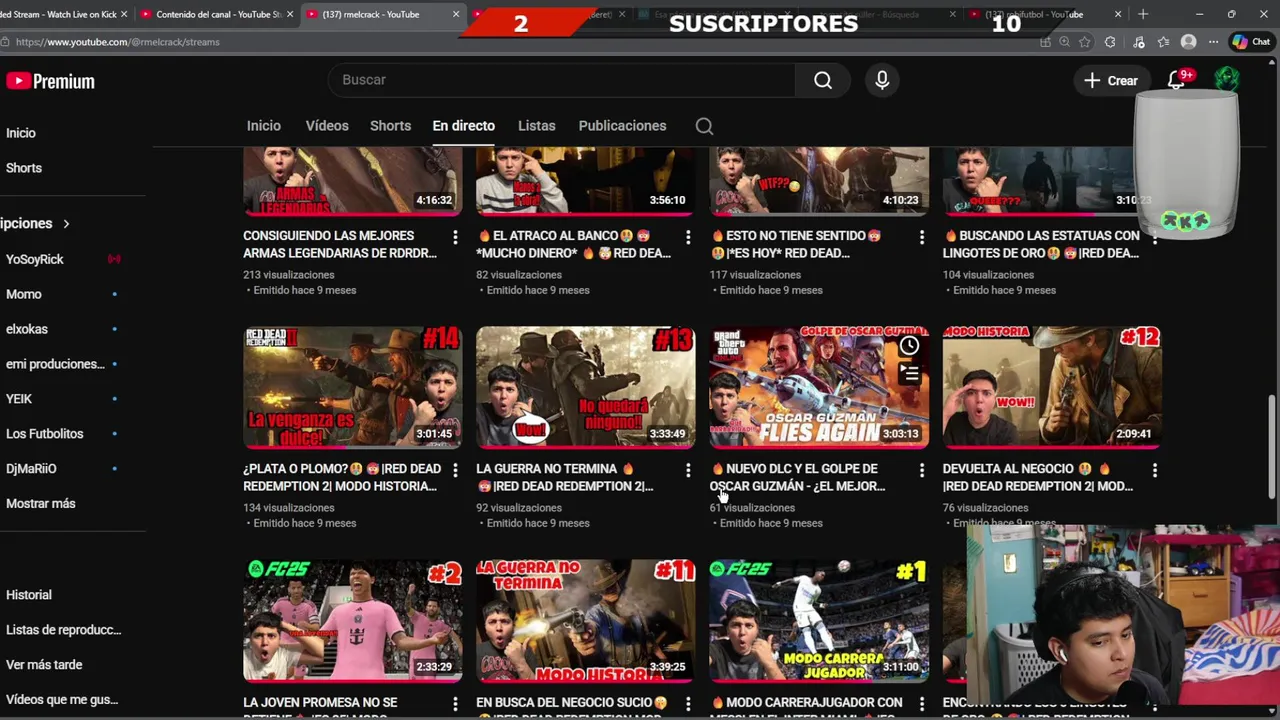The height and width of the screenshot is (720, 1280).
Task: Open Listas de reproducción in sidebar
Action: (63, 630)
